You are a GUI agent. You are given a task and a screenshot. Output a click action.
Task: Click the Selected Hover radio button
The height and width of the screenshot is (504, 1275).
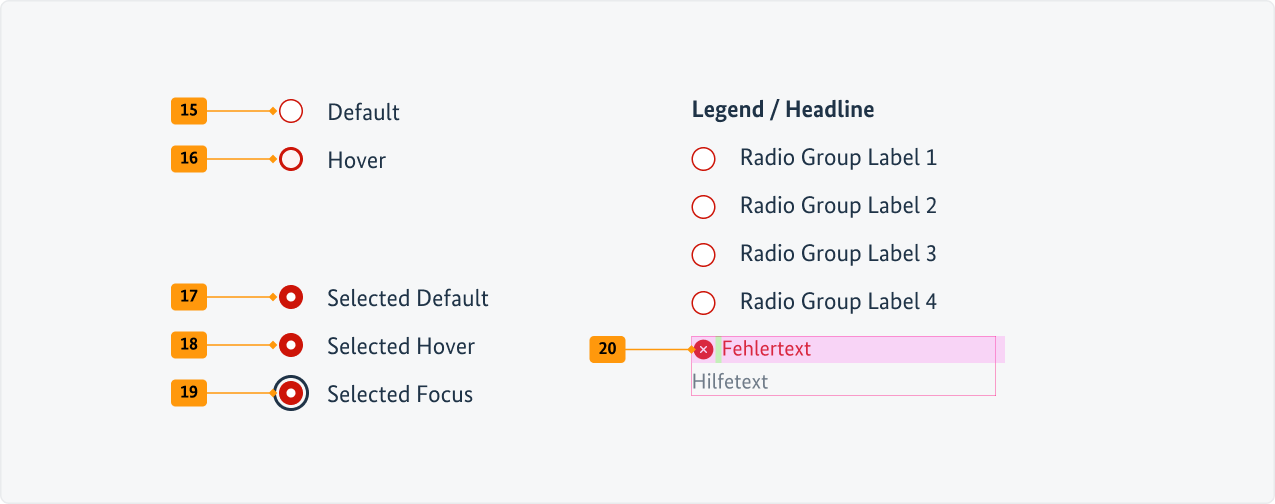click(291, 345)
